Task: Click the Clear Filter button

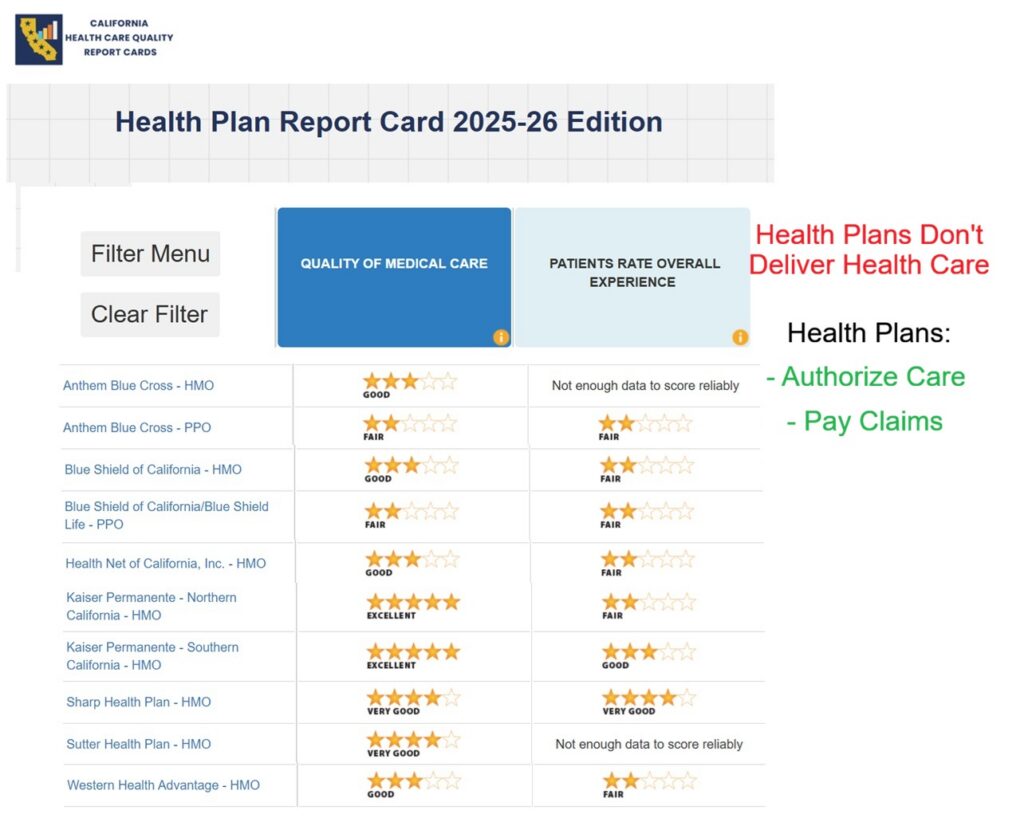Action: [x=150, y=314]
